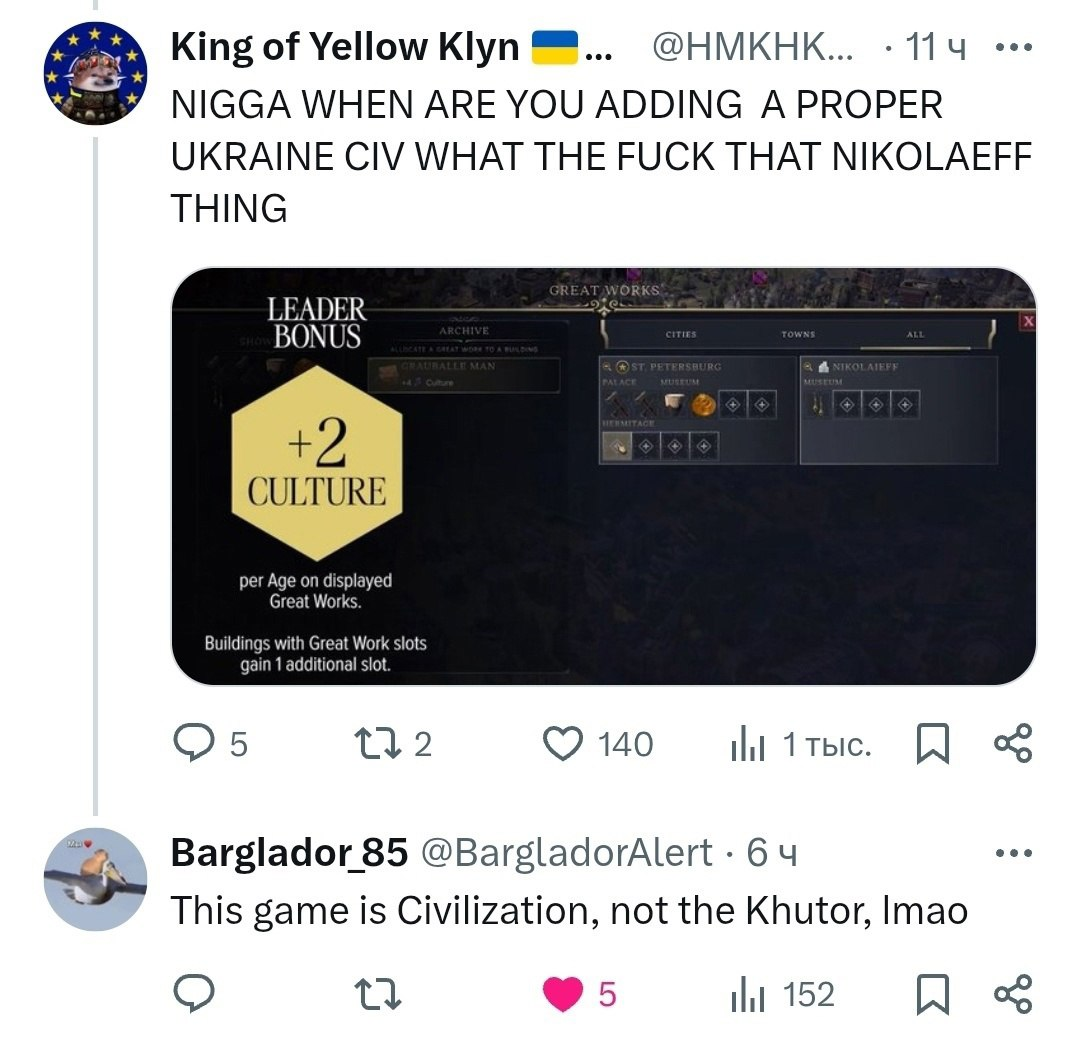Bookmark Barglador_85's reply
The width and height of the screenshot is (1080, 1047).
[933, 994]
